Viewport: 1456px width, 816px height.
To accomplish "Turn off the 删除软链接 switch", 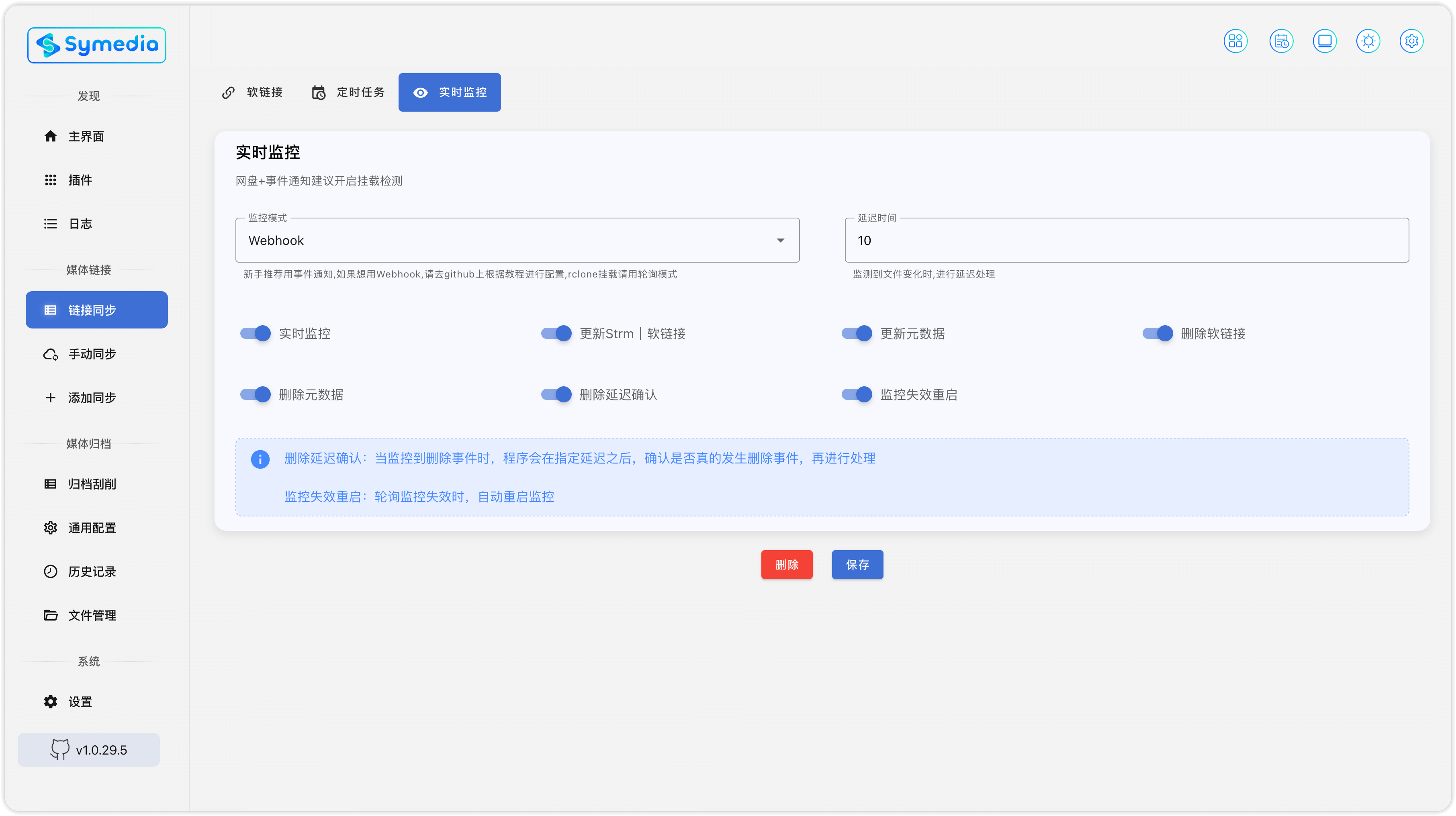I will (x=1157, y=333).
